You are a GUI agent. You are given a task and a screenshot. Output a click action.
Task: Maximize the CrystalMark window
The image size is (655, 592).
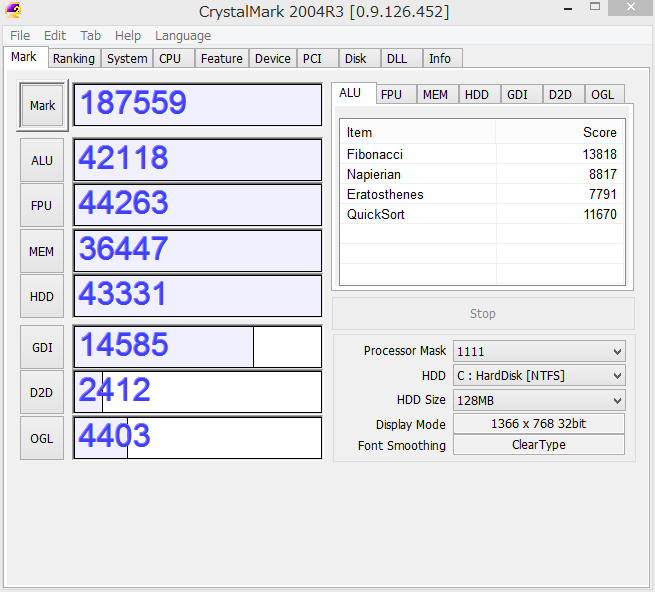595,7
